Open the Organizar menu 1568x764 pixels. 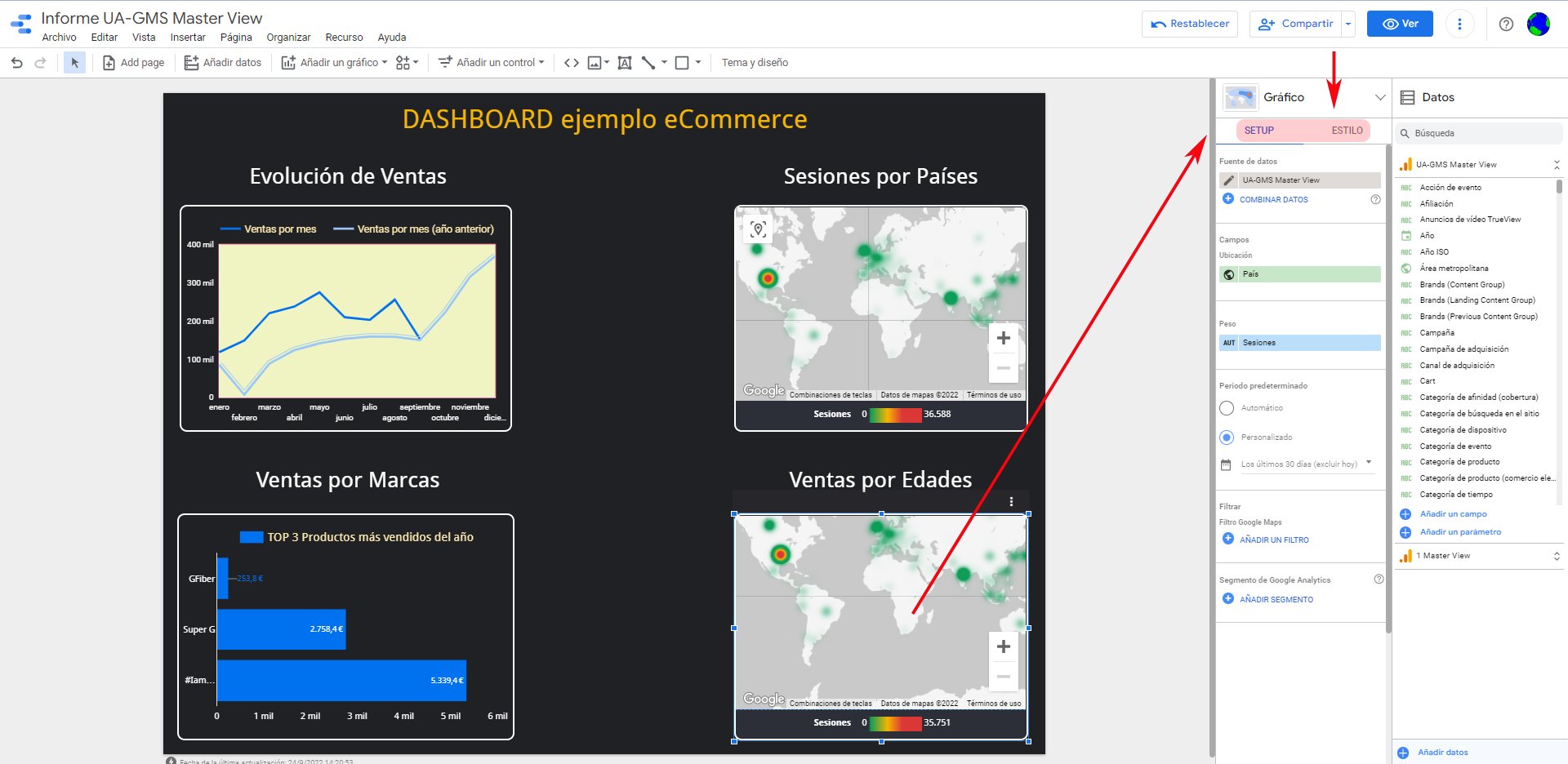point(288,38)
